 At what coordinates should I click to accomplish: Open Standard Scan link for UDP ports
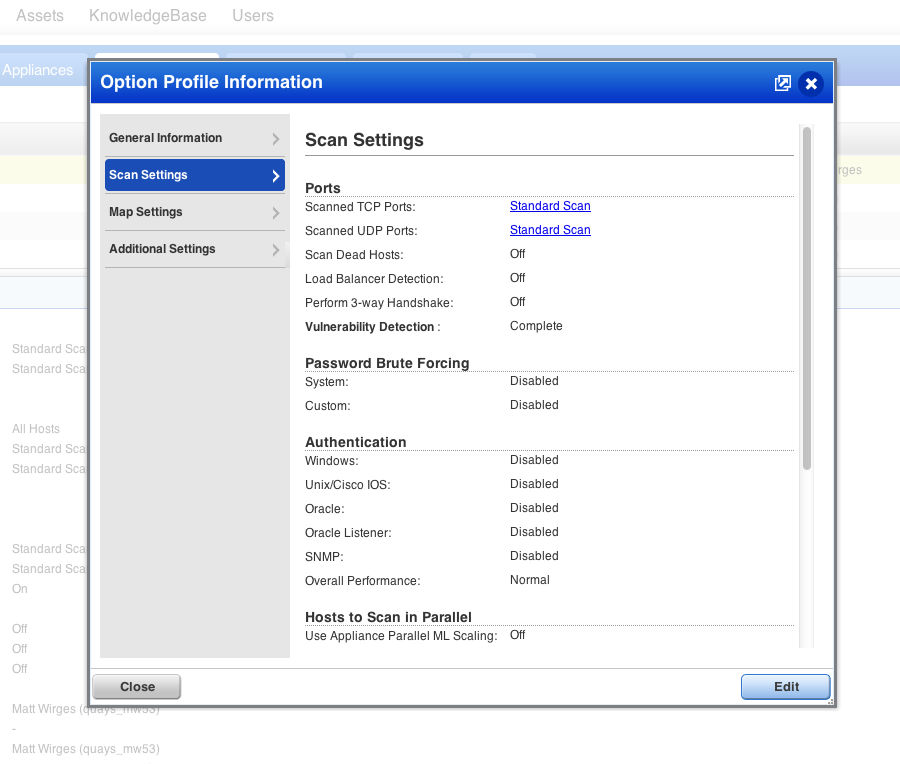(x=550, y=230)
